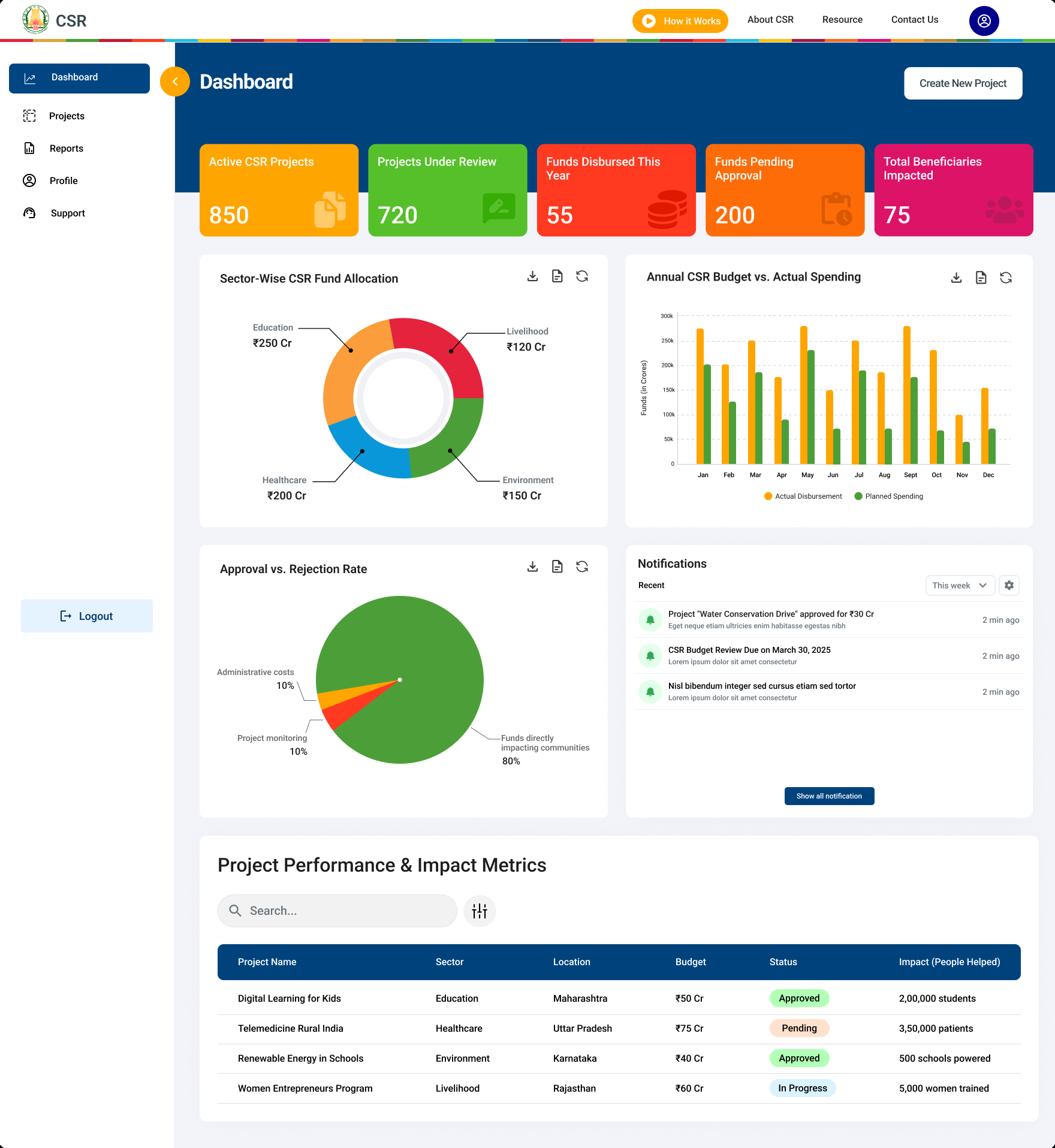Viewport: 1055px width, 1148px height.
Task: Click the download icon on the budget chart
Action: (957, 277)
